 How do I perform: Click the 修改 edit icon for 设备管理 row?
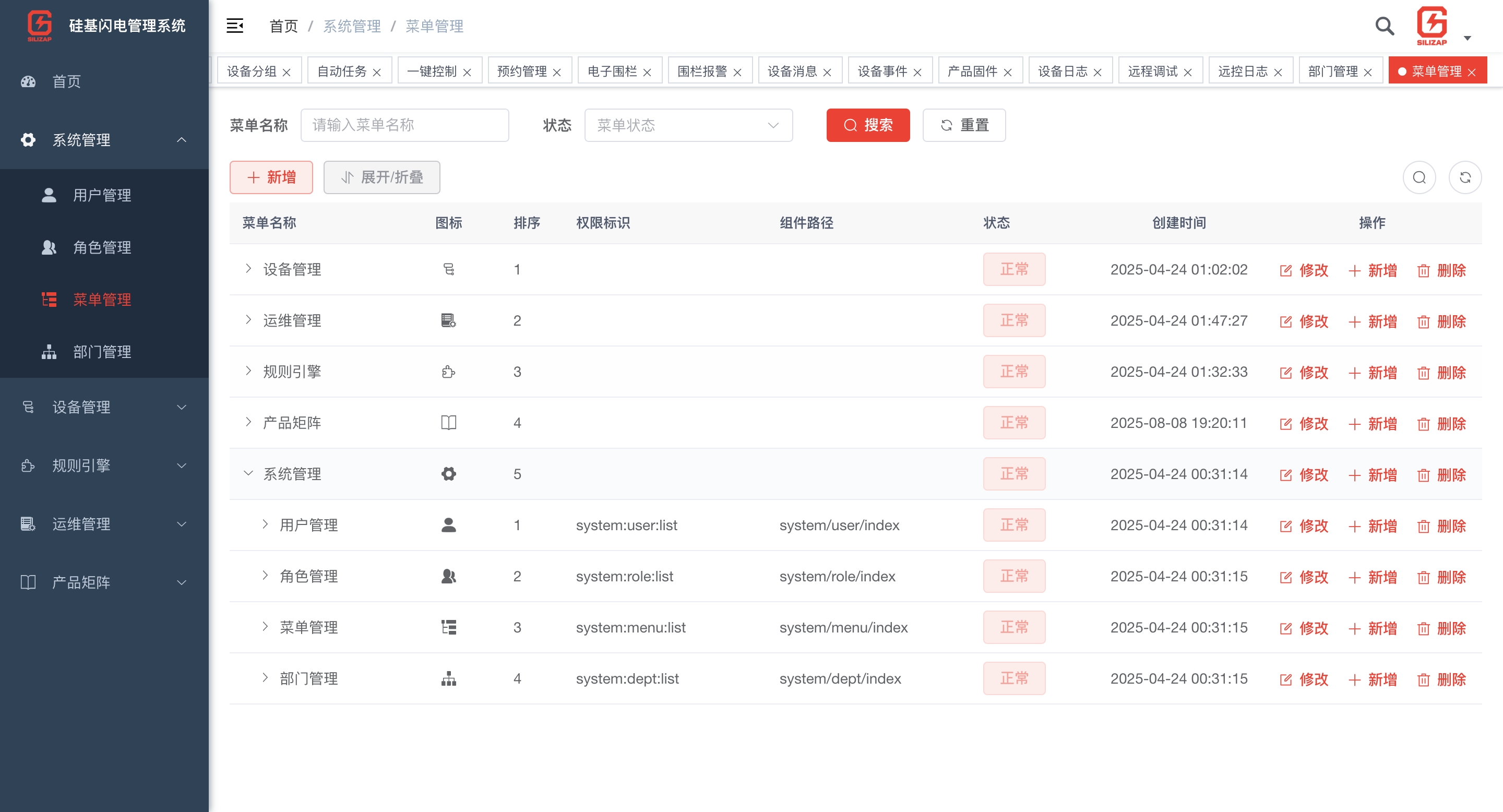pos(1286,271)
